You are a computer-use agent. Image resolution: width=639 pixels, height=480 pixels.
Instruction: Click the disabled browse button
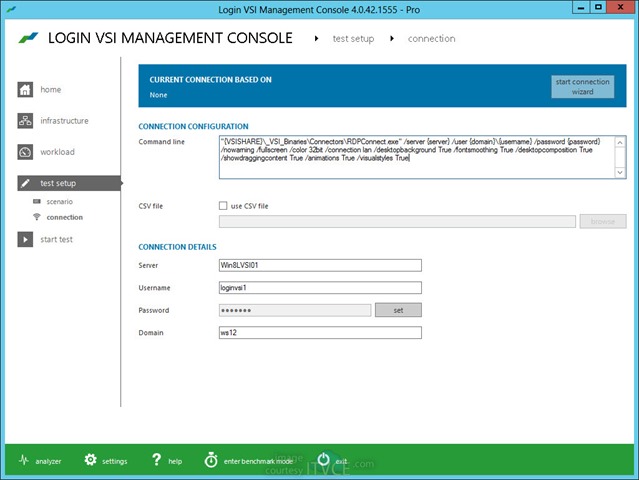(x=603, y=221)
